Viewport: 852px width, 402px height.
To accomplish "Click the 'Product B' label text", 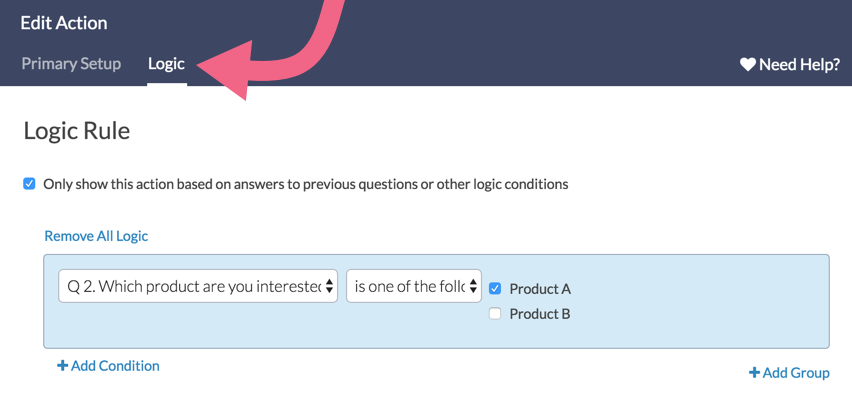I will point(540,314).
